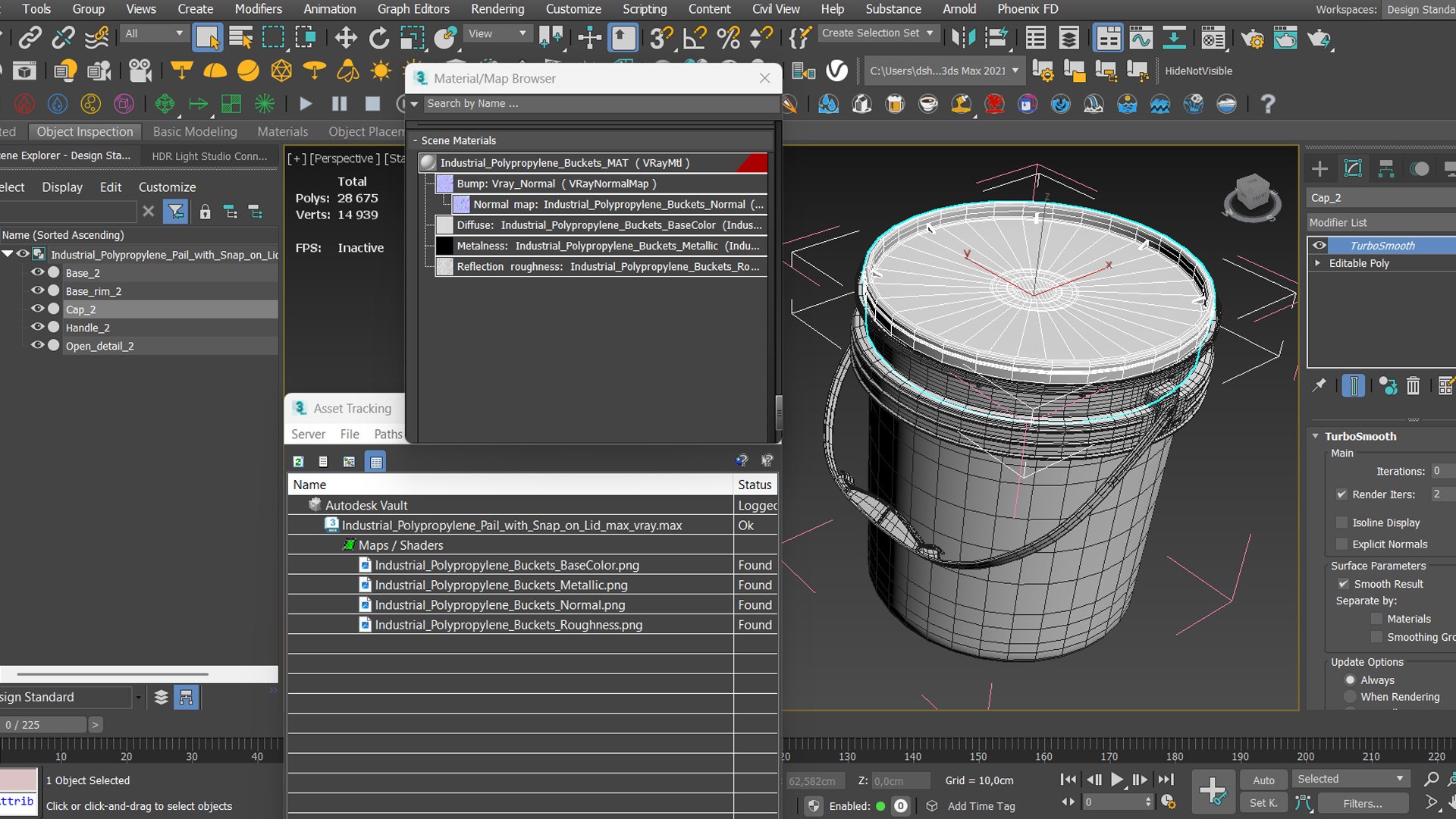Toggle Show End Result icon under modifier stack
Viewport: 1456px width, 819px height.
1354,386
